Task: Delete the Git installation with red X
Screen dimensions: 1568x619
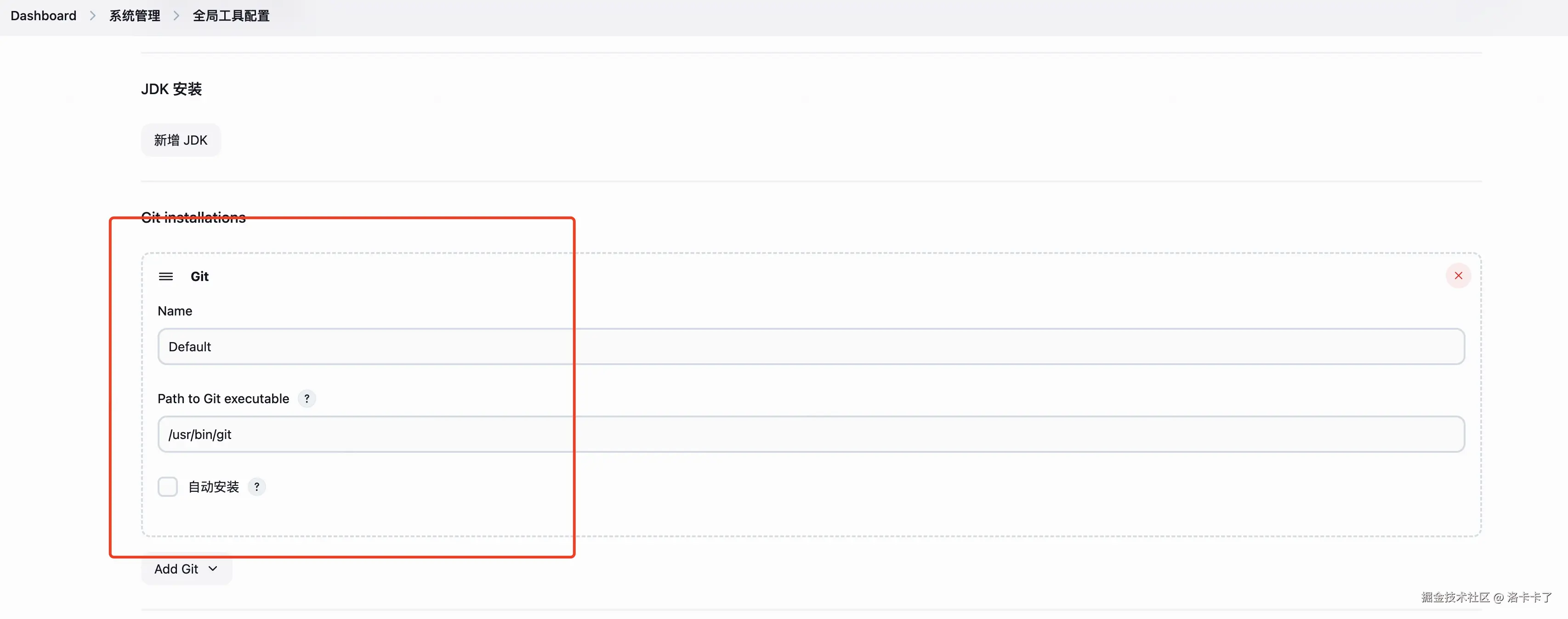Action: 1458,276
